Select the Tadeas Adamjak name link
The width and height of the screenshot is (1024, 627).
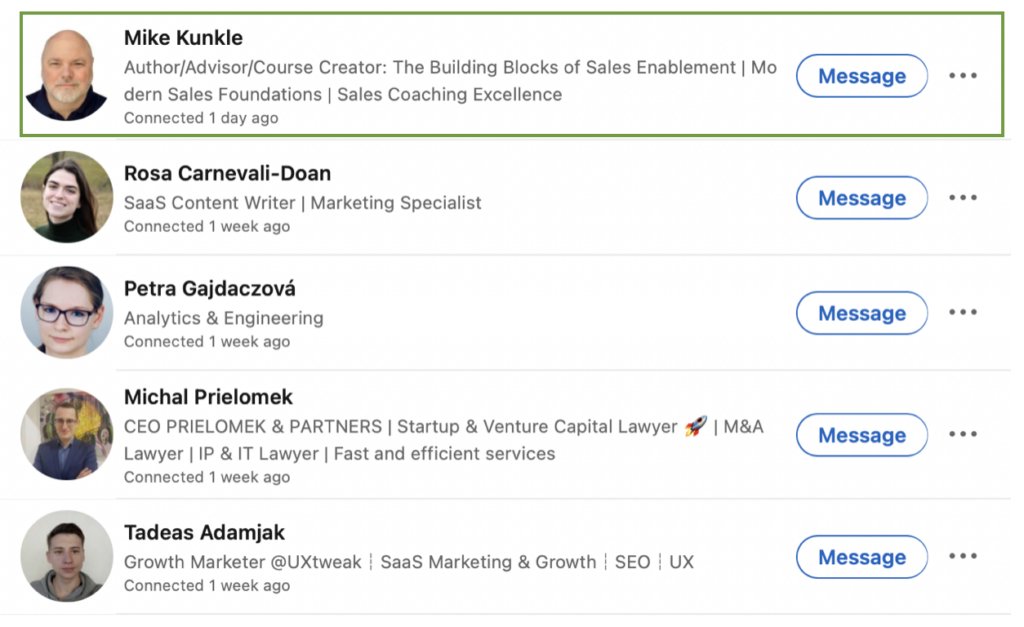point(204,533)
